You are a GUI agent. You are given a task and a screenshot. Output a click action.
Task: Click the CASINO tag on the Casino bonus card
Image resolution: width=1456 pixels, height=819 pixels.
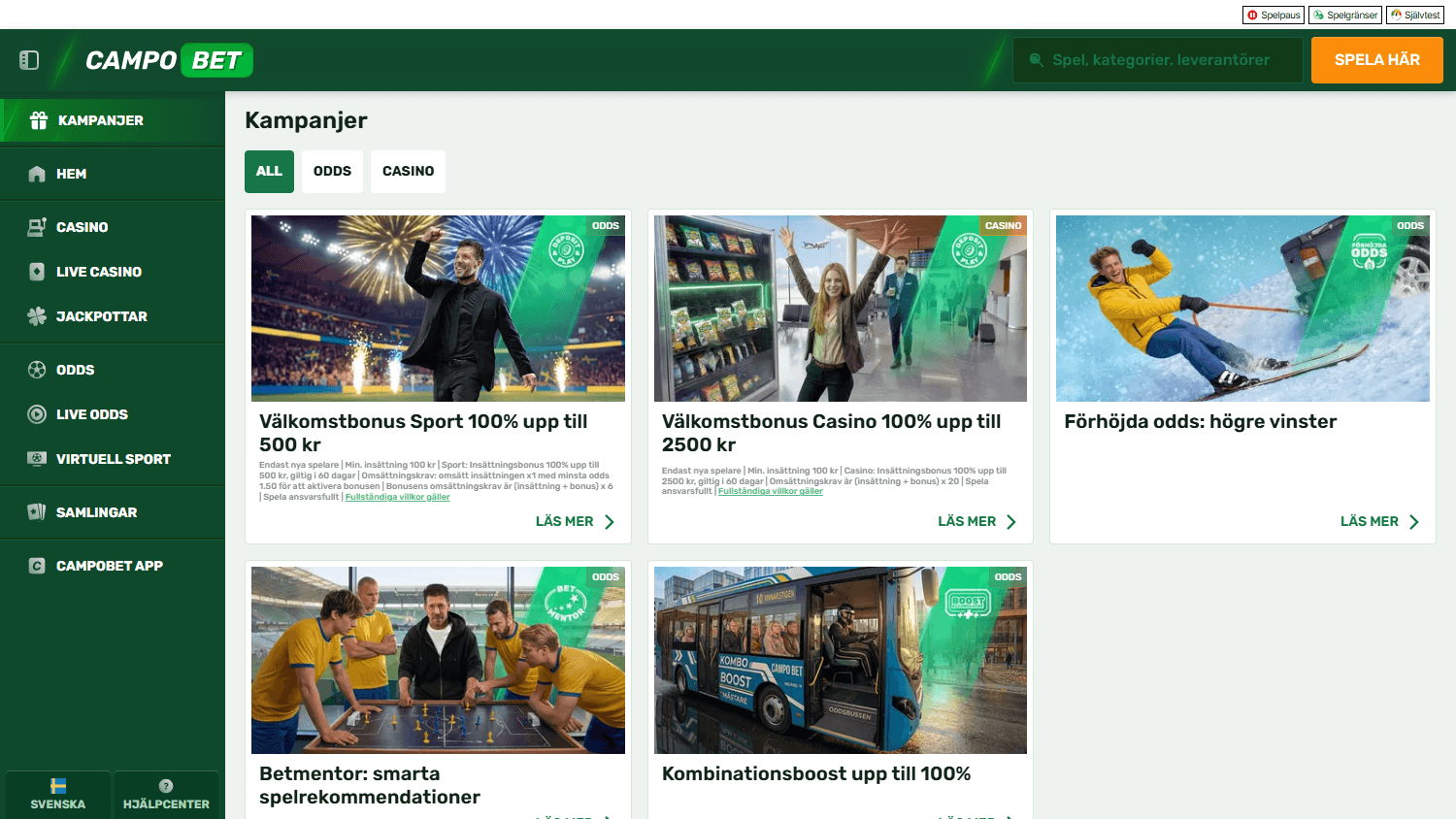point(1004,226)
